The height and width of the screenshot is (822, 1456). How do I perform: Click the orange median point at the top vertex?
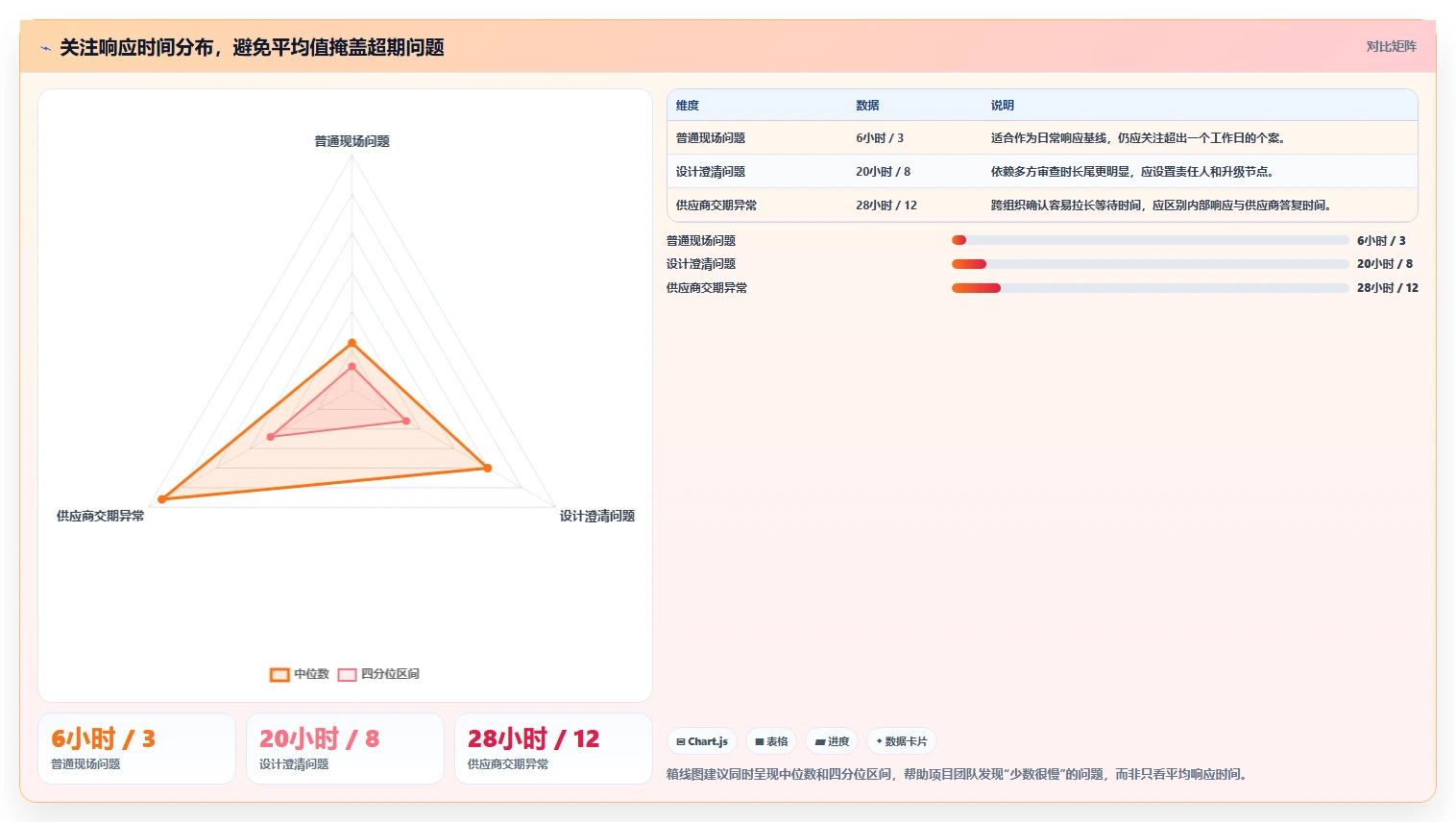click(x=352, y=343)
